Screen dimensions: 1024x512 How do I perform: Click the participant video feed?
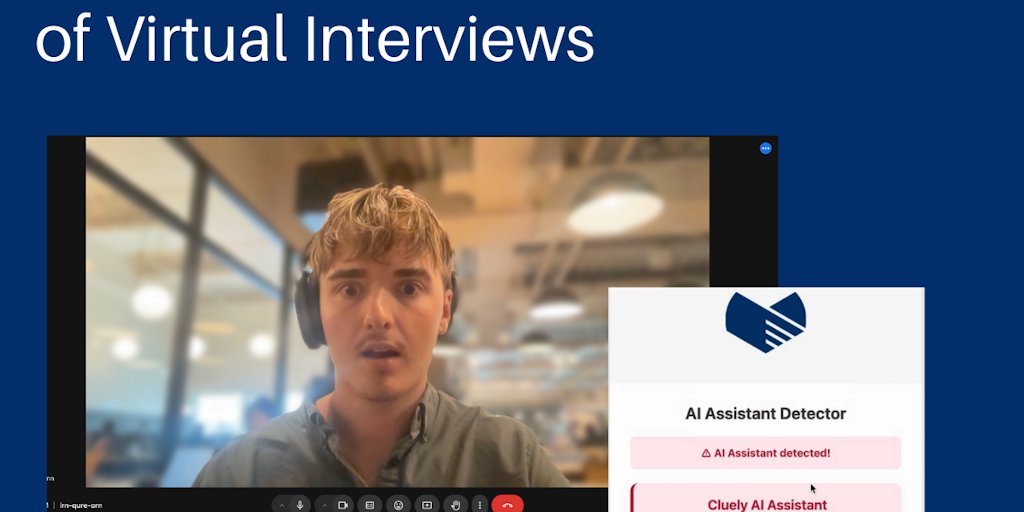(x=397, y=312)
